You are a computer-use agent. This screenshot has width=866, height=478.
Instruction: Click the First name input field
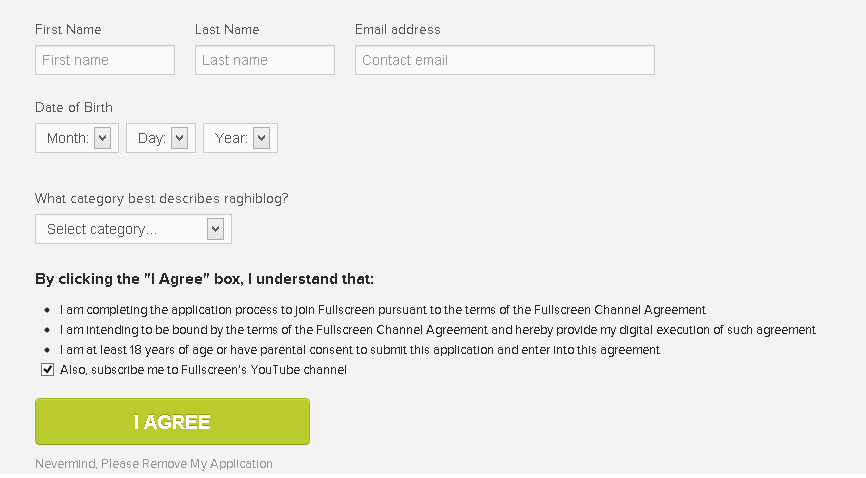pyautogui.click(x=104, y=60)
